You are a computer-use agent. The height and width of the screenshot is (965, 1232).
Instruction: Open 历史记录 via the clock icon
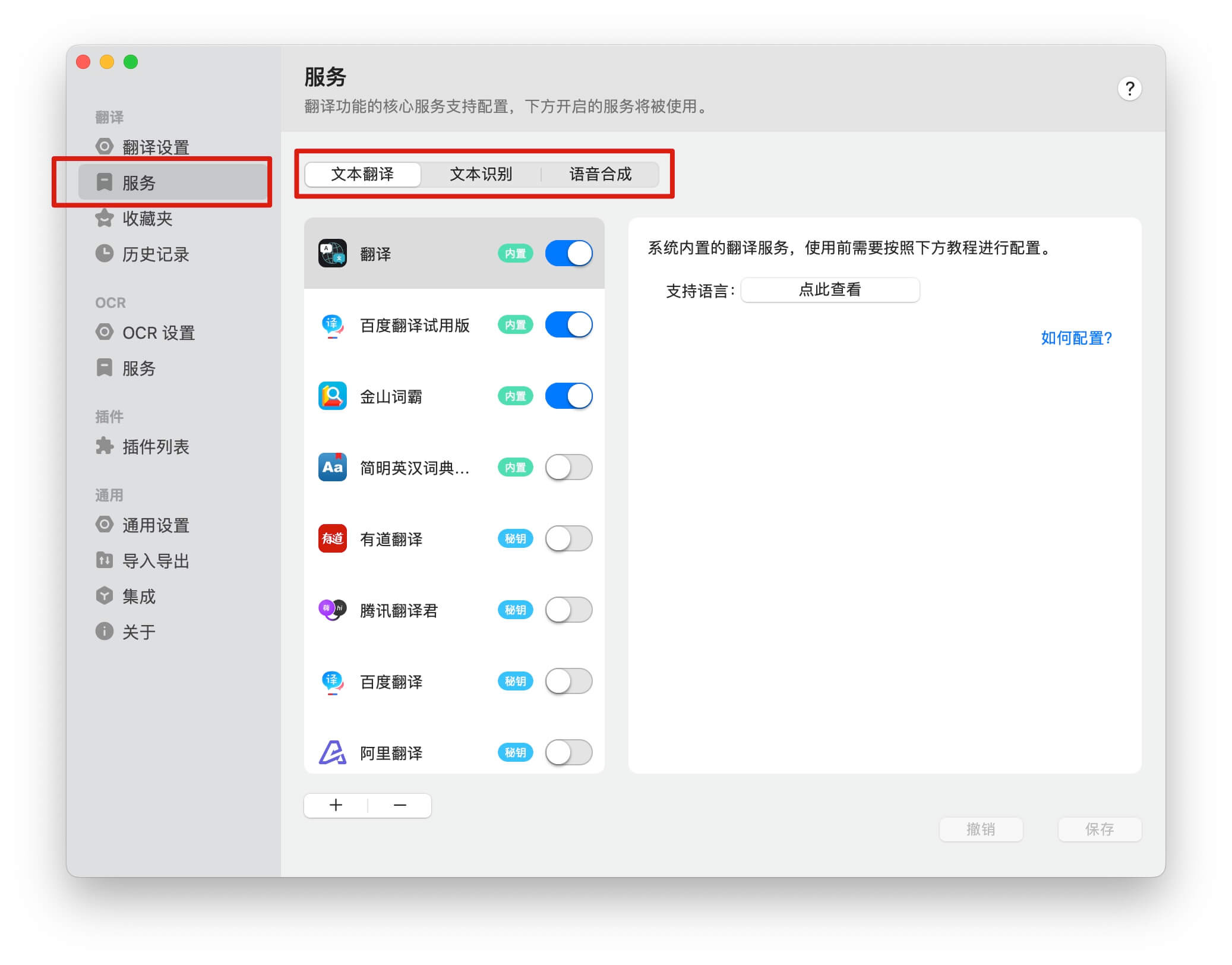click(105, 254)
